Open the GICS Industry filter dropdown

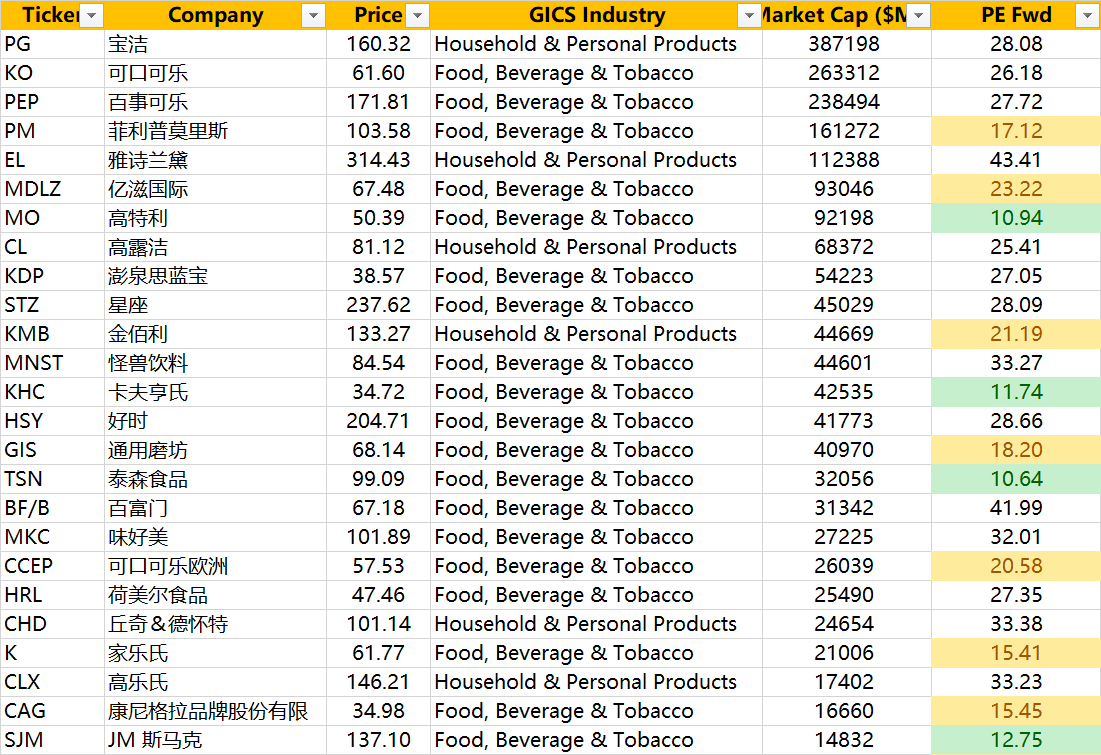click(x=749, y=15)
